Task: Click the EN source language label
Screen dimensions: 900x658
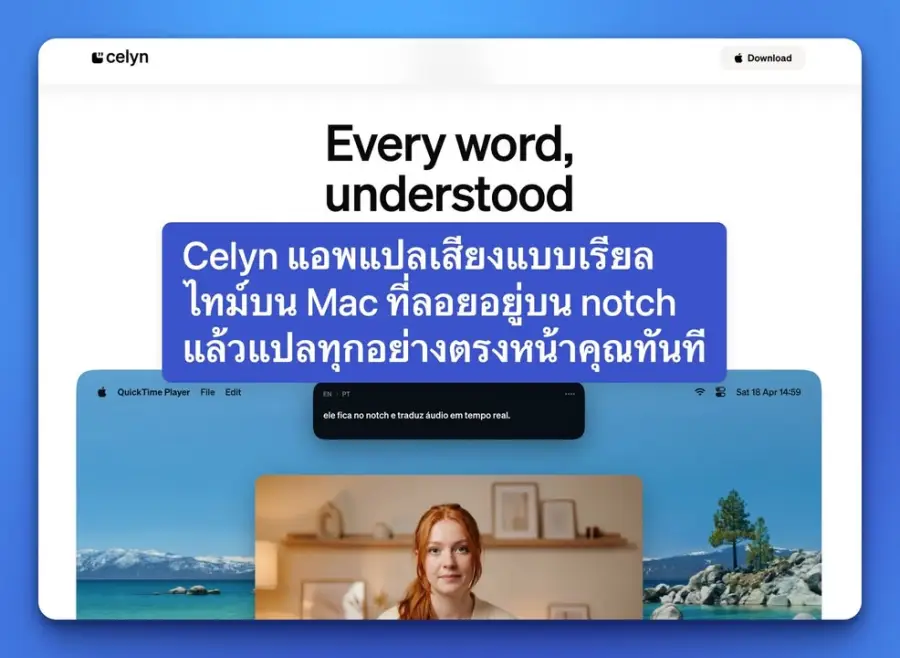Action: pos(327,394)
